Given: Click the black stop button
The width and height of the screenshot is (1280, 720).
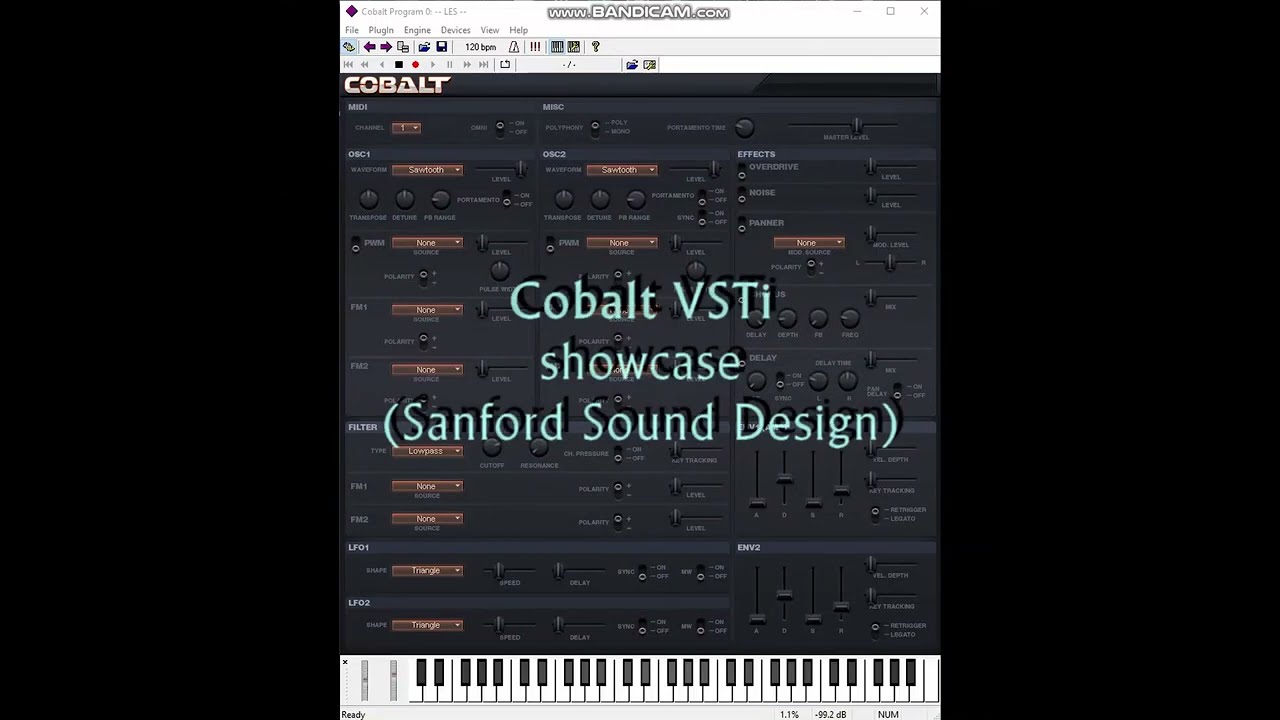Looking at the screenshot, I should [x=398, y=65].
